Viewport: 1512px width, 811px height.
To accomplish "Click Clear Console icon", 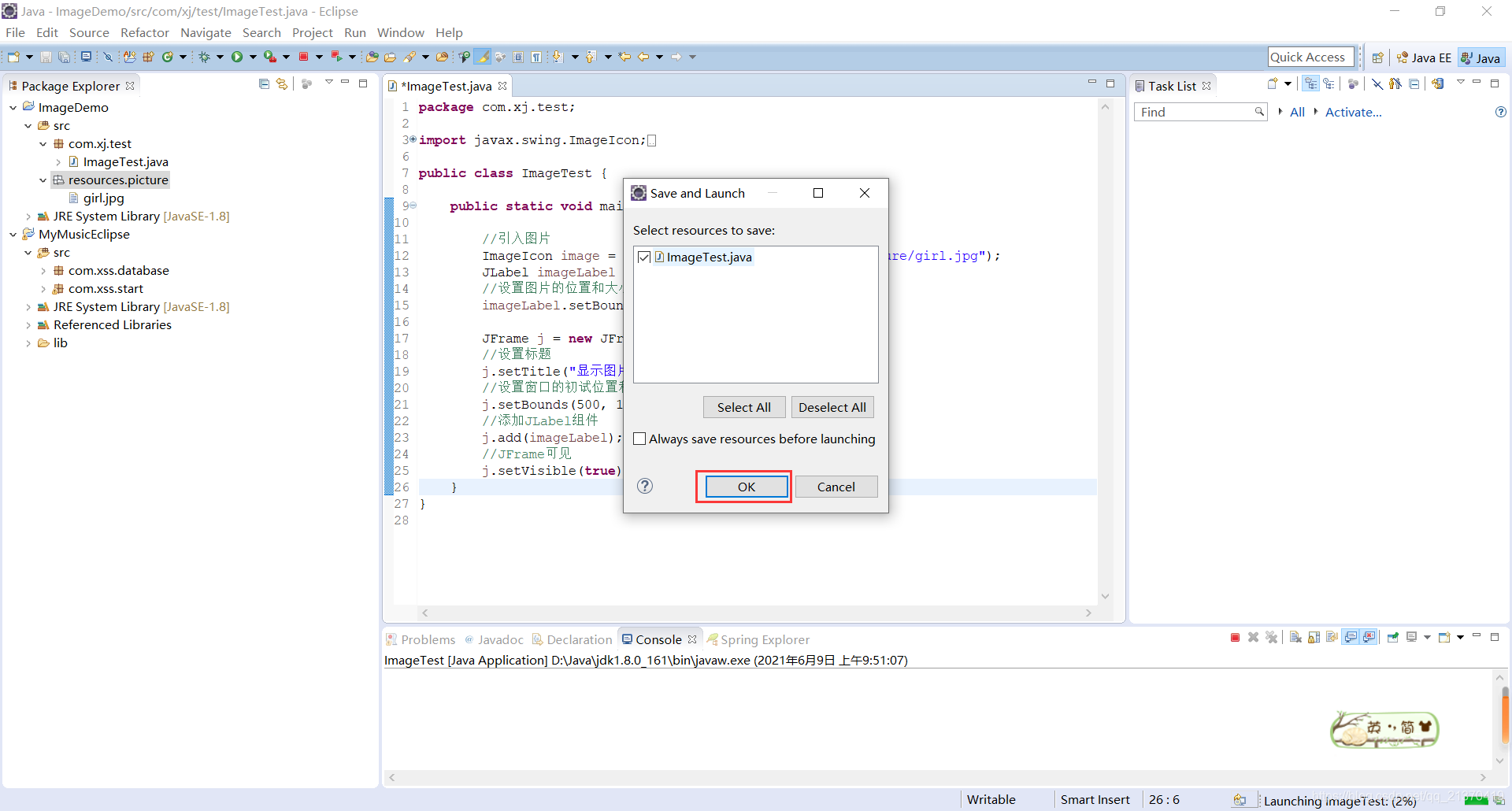I will 1295,638.
